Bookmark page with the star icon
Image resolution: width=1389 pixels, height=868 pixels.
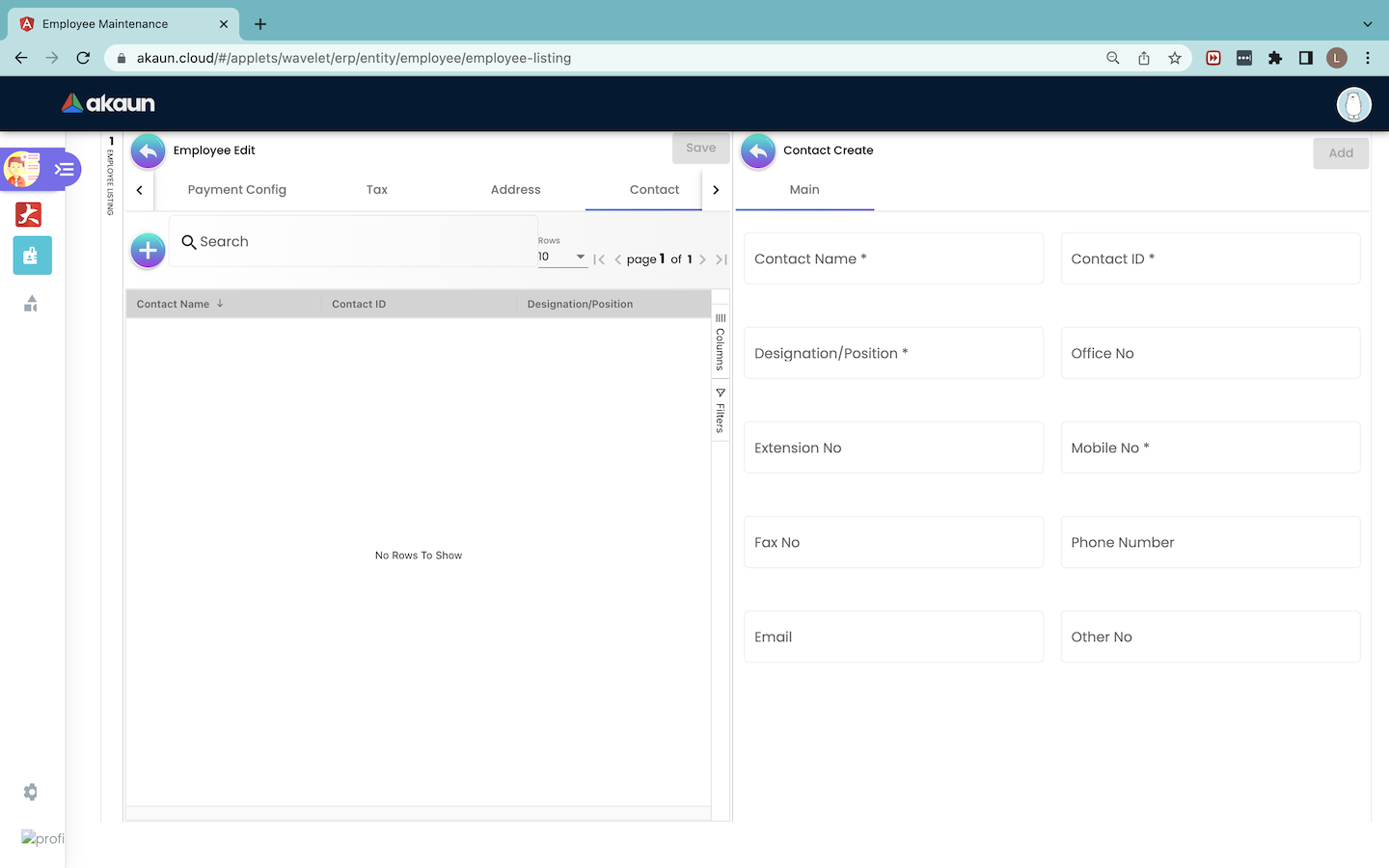tap(1174, 58)
